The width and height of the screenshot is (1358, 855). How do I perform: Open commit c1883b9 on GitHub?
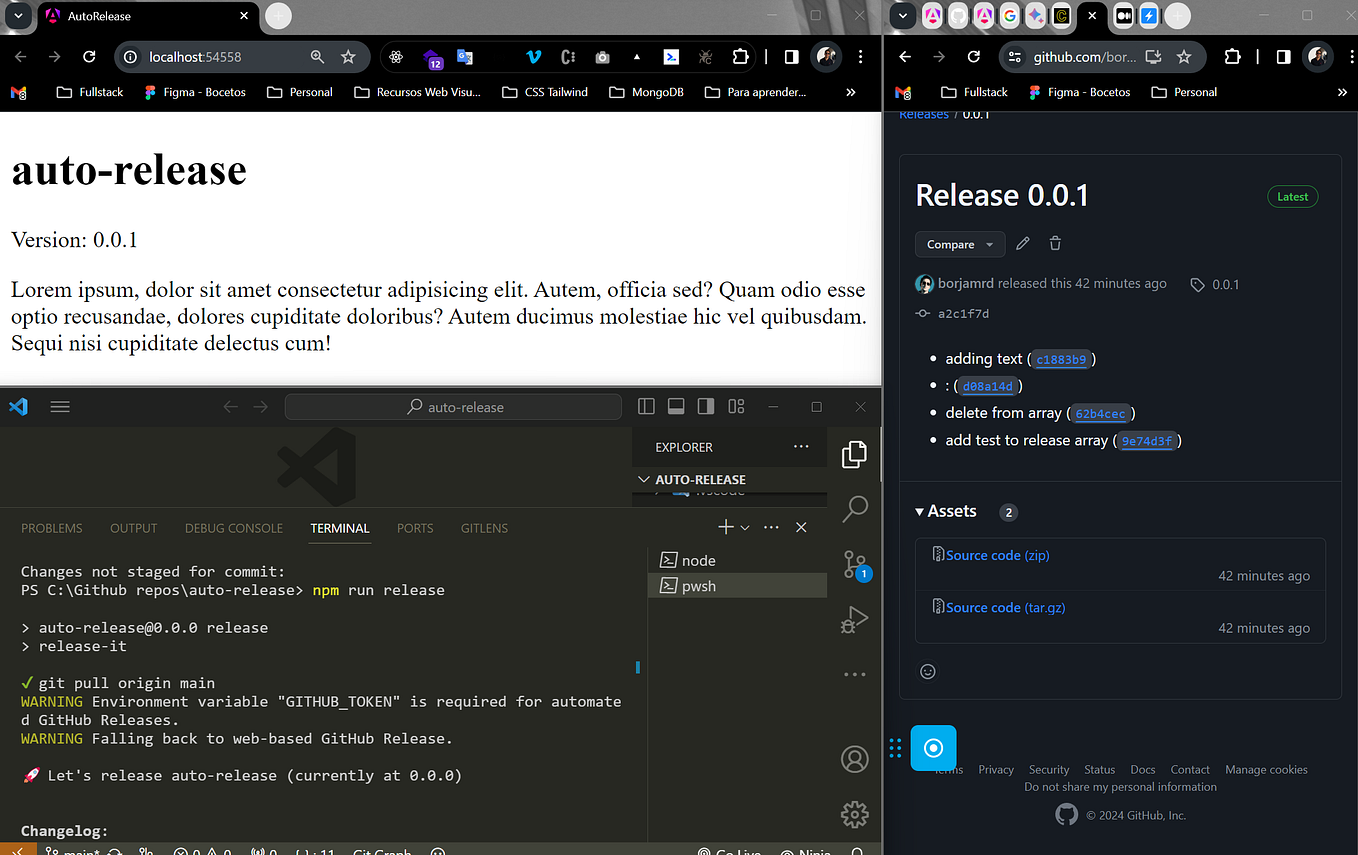tap(1061, 359)
